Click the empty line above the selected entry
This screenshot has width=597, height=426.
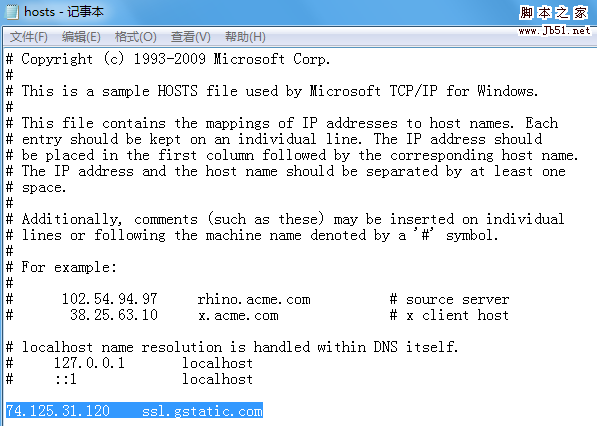[298, 395]
